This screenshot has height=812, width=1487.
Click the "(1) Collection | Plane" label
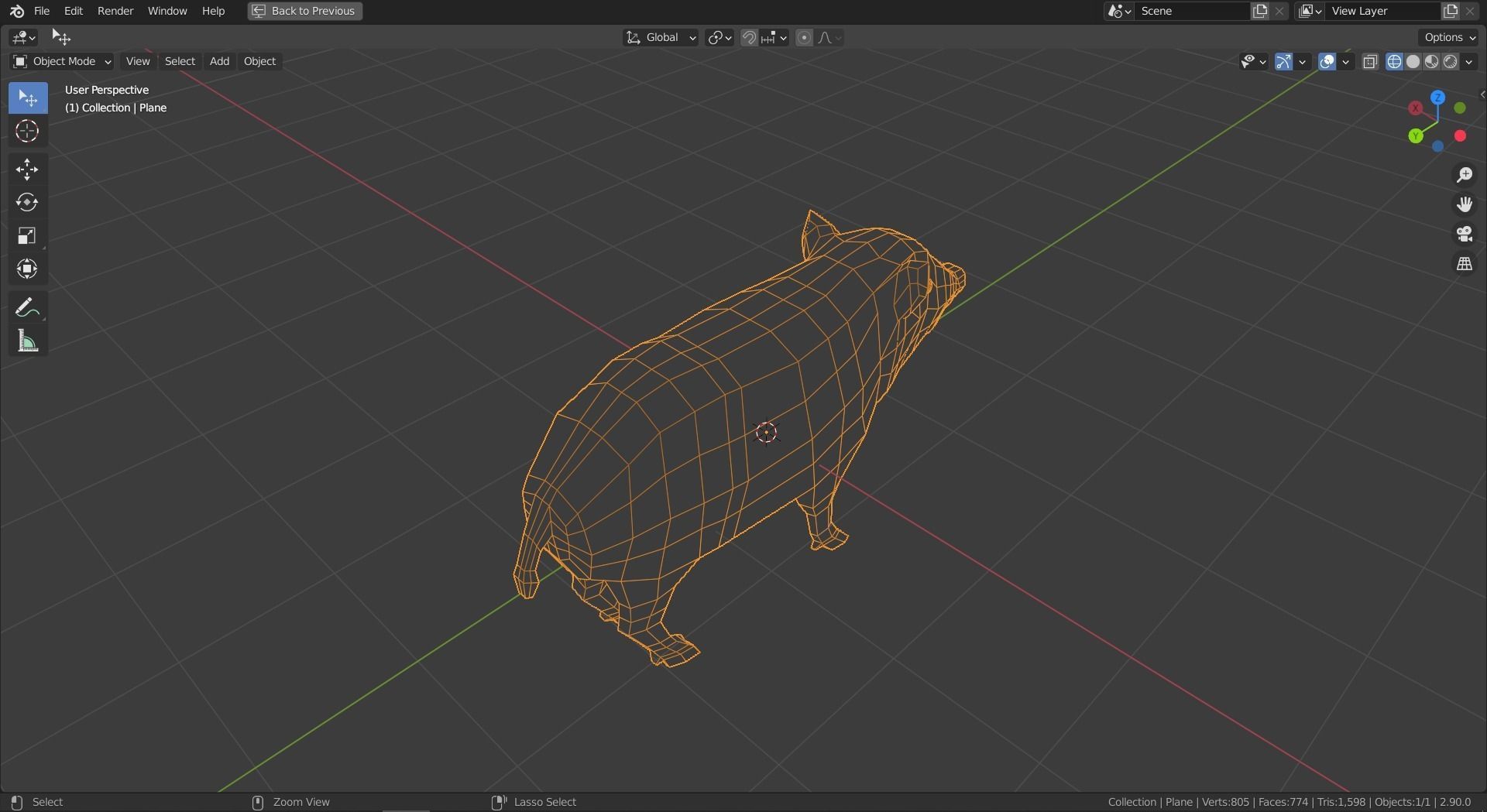pyautogui.click(x=116, y=108)
